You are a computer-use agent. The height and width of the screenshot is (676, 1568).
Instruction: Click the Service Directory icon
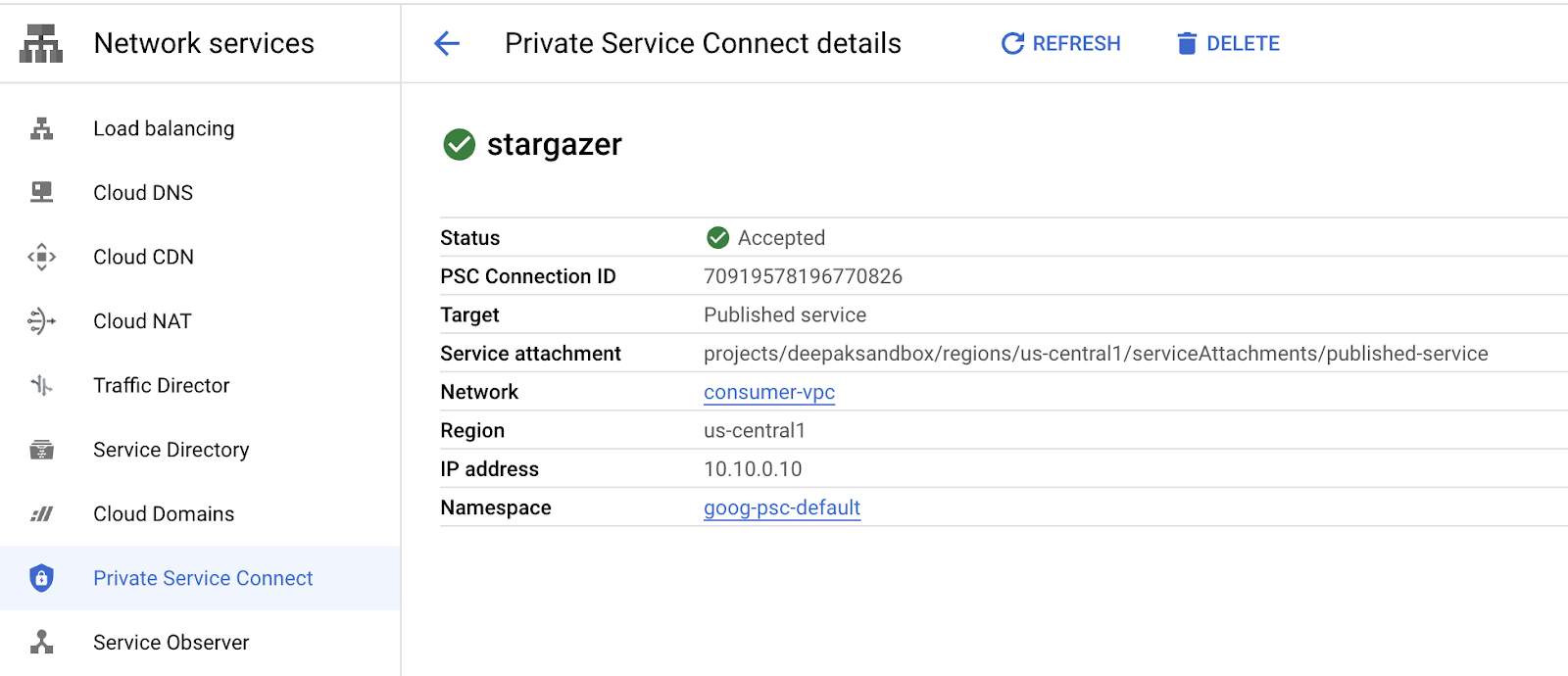(40, 450)
